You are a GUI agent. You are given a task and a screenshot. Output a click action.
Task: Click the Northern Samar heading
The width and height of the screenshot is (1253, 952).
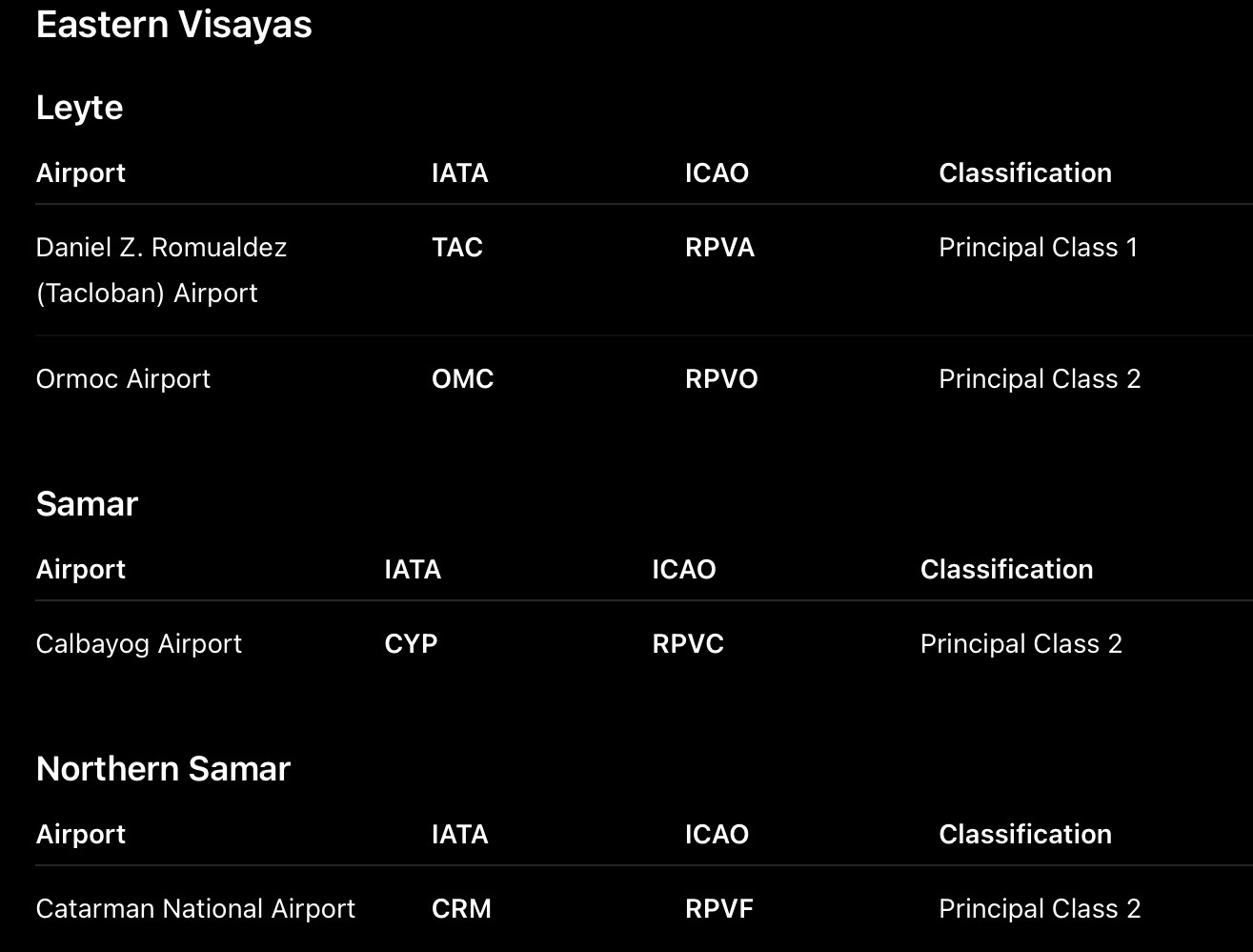point(163,769)
